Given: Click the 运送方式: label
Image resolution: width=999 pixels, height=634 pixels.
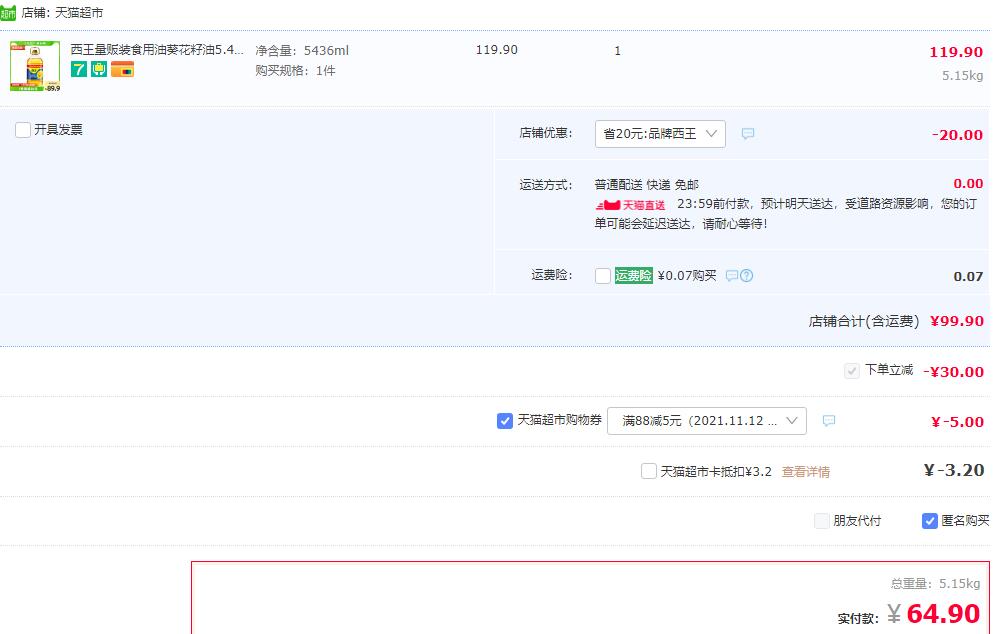Looking at the screenshot, I should pos(546,185).
